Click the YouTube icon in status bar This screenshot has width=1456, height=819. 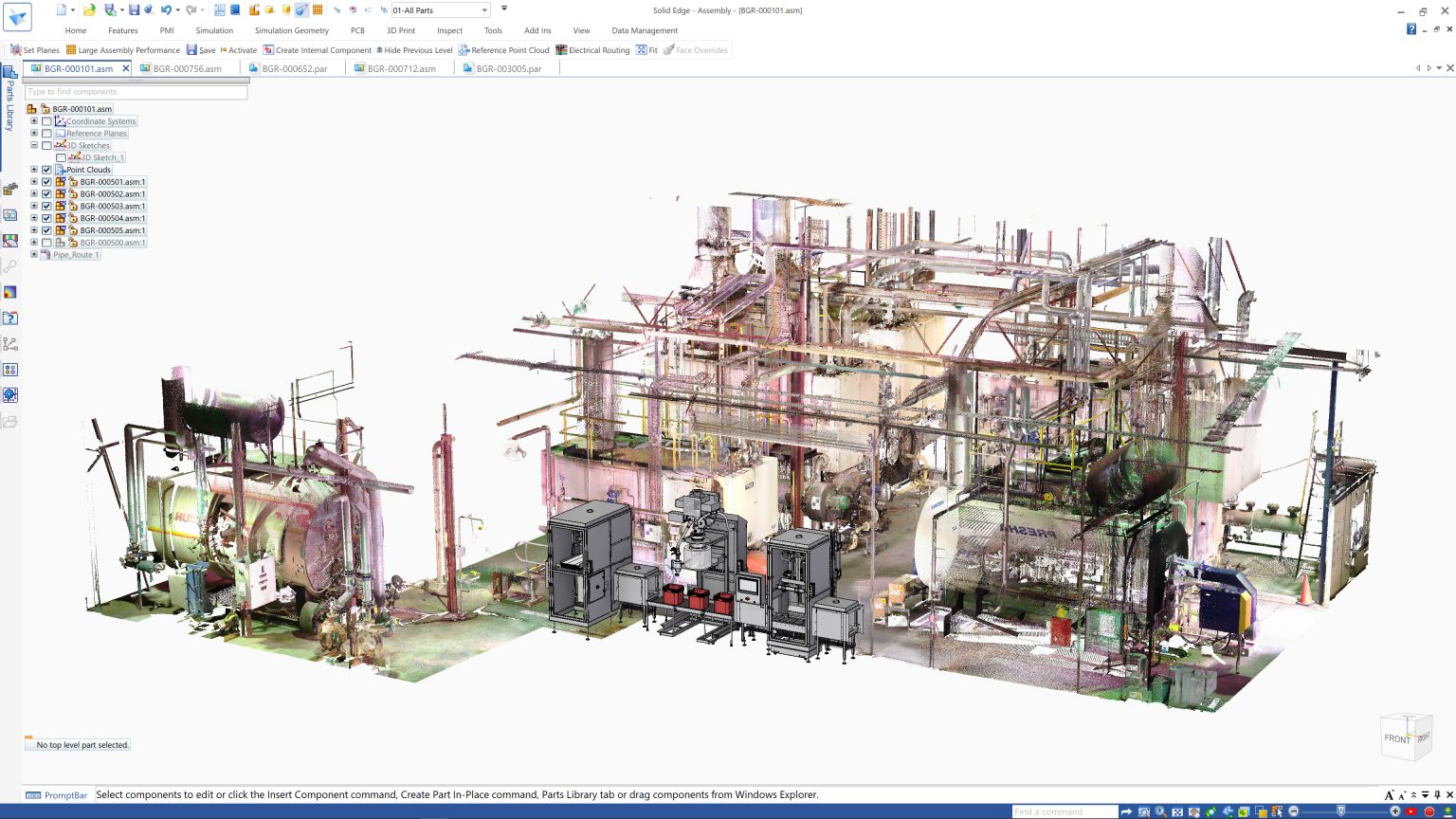point(1411,811)
